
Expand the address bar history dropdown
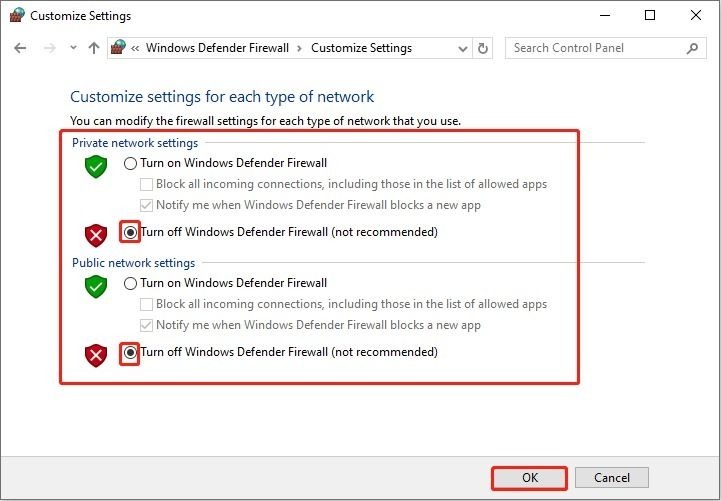[x=462, y=48]
